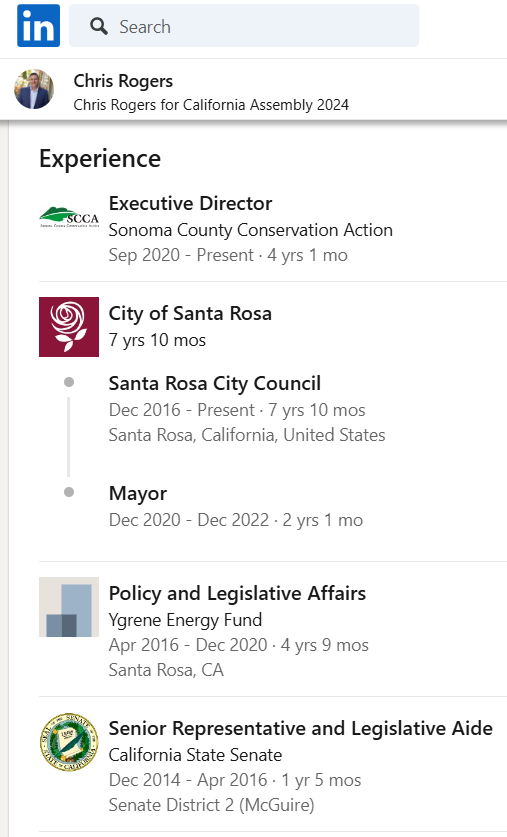View Chris Rogers profile photo
Viewport: 507px width, 837px height.
pos(34,89)
